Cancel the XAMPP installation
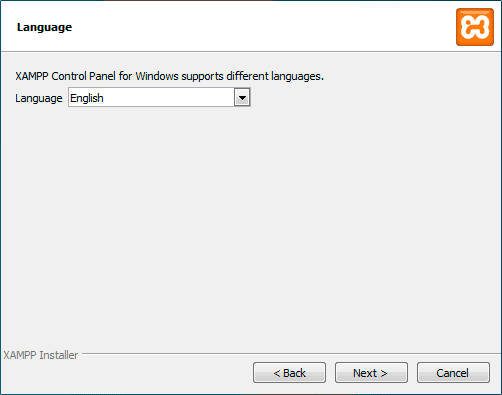This screenshot has height=395, width=502. click(x=453, y=373)
